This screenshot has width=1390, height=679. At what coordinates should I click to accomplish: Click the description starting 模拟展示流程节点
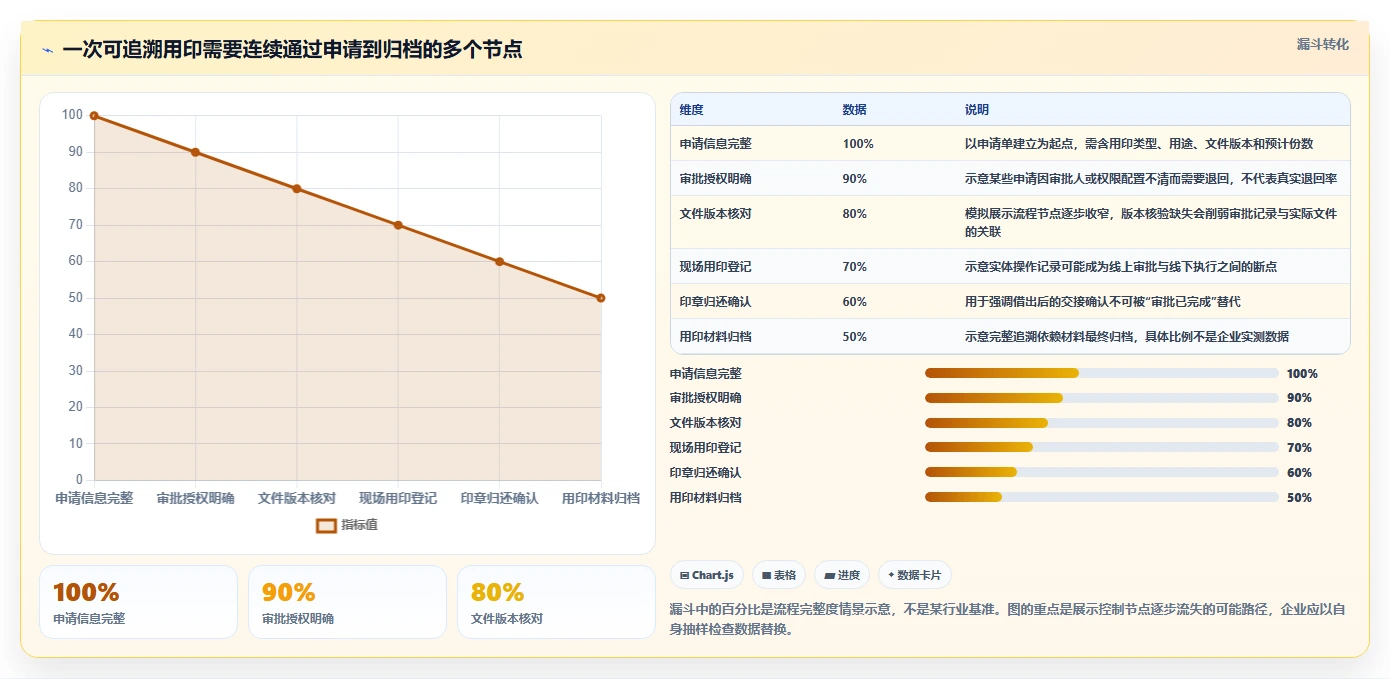tap(1151, 222)
